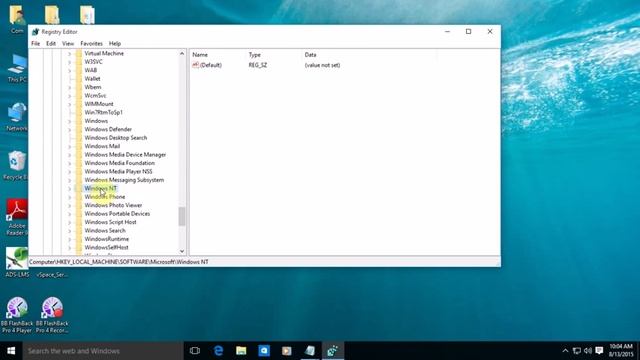Expand the Windows Script Host key
Image resolution: width=640 pixels, height=360 pixels.
pos(69,222)
